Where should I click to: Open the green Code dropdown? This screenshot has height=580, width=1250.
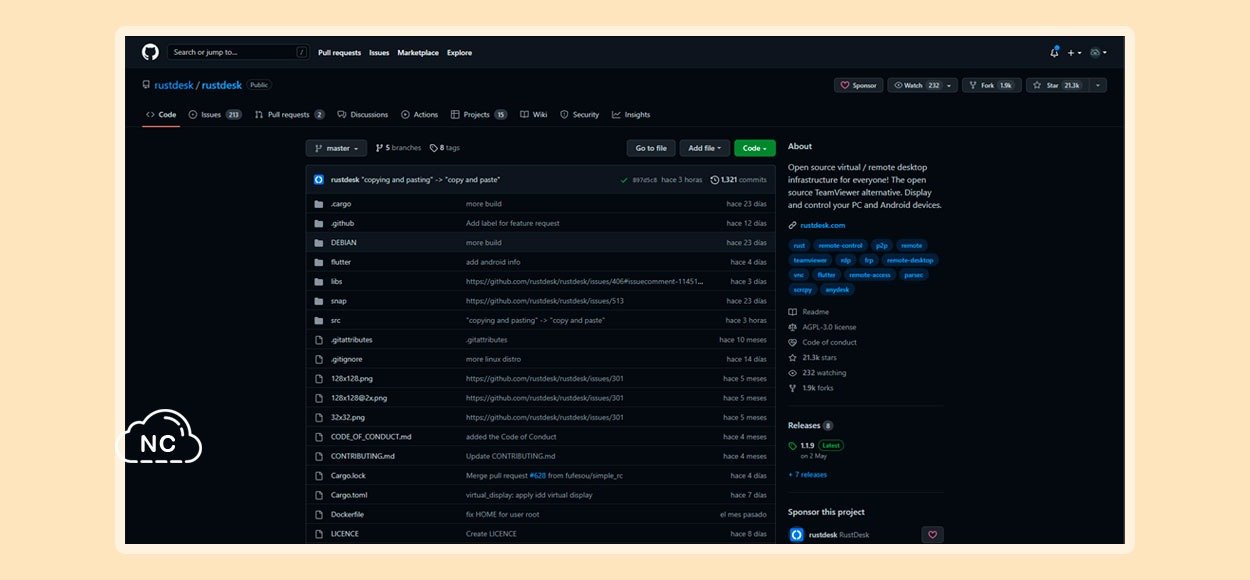(x=755, y=148)
